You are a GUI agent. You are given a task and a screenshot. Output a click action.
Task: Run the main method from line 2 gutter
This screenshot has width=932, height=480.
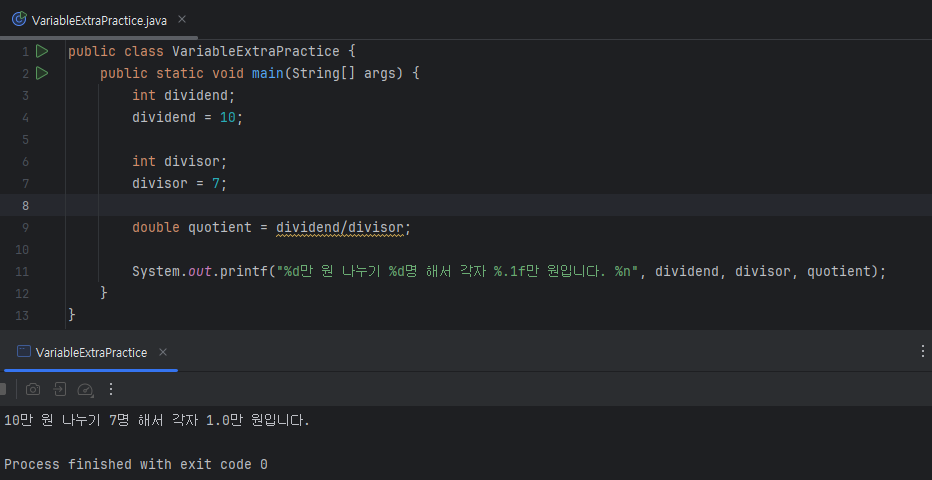coord(42,74)
